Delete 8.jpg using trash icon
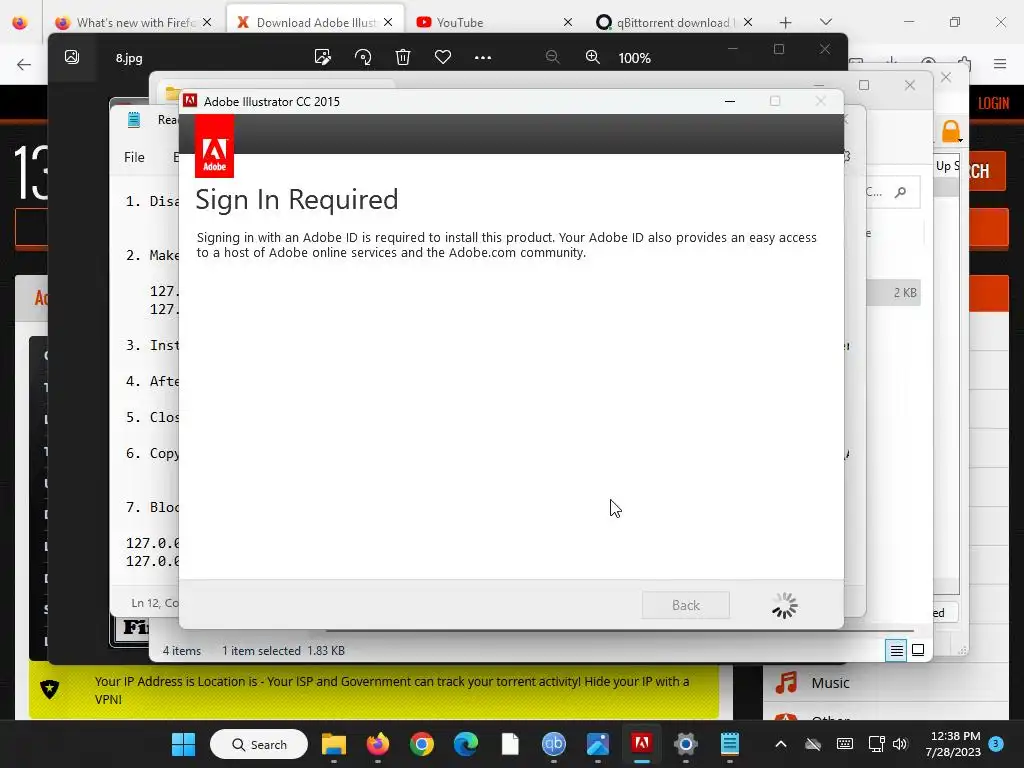The image size is (1024, 768). pyautogui.click(x=403, y=57)
